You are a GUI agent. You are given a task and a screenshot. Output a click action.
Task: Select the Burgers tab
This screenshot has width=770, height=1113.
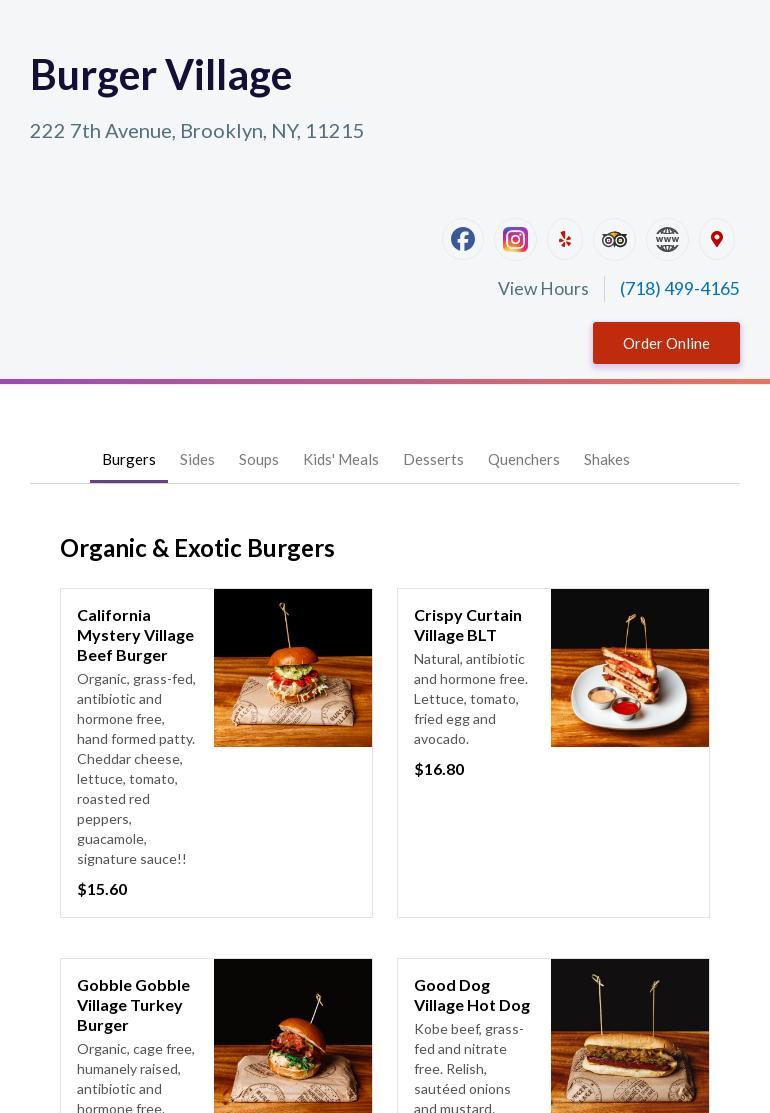pos(128,460)
